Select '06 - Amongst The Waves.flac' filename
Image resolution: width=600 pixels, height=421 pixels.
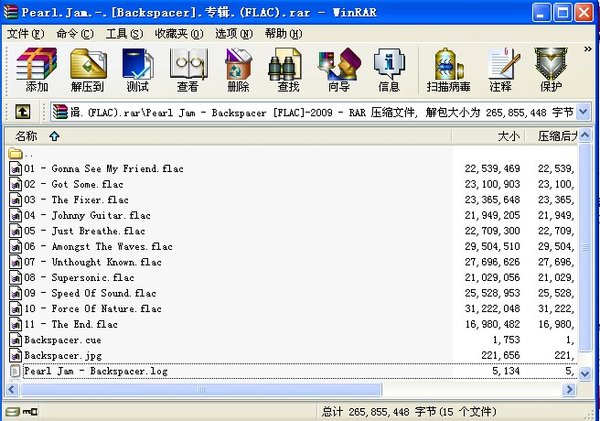tap(98, 246)
